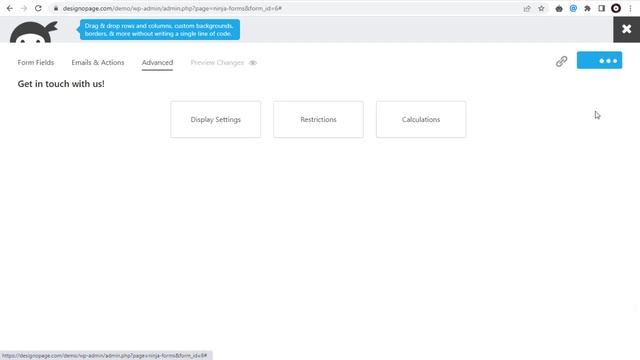Open the side panel icon

(601, 8)
